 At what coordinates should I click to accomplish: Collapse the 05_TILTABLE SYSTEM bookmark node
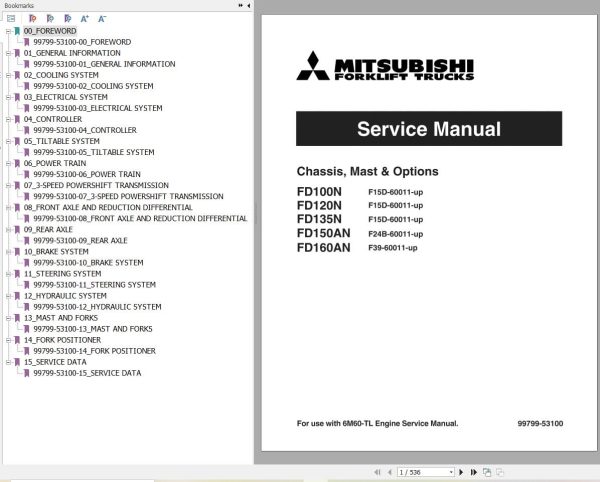tap(8, 142)
